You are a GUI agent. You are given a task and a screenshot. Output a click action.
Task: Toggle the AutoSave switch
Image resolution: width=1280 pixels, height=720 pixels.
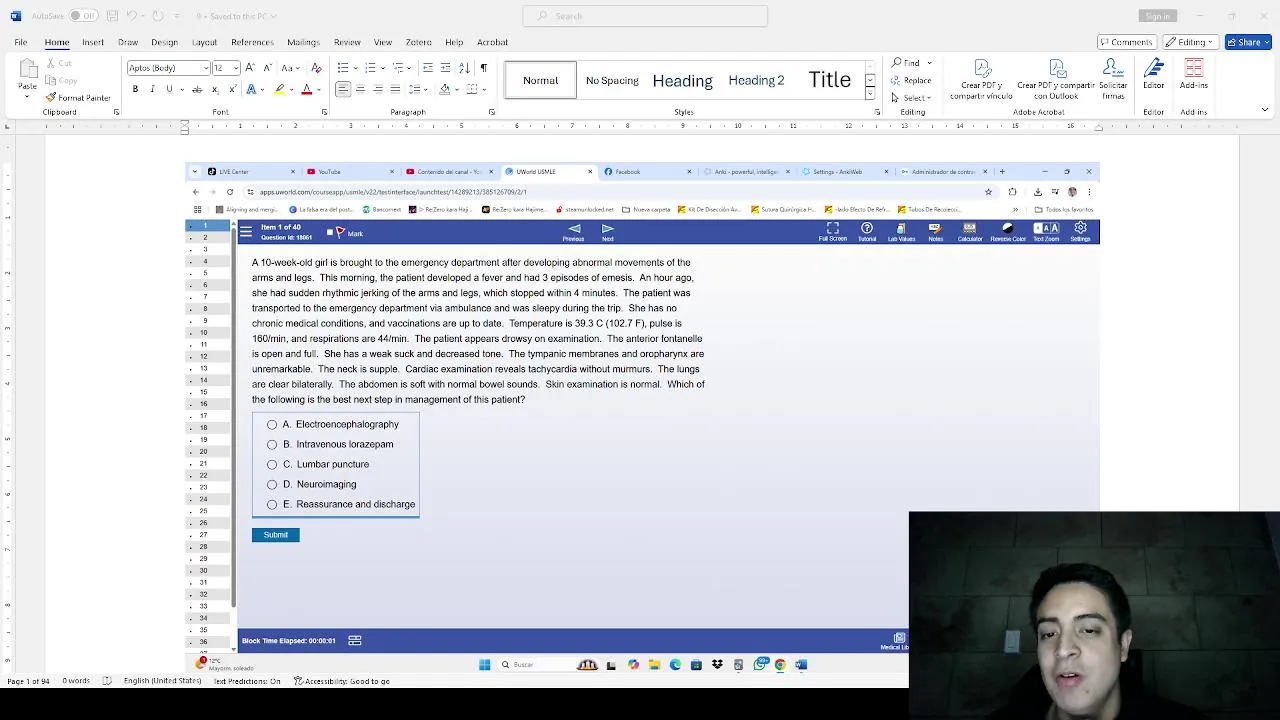[x=83, y=16]
